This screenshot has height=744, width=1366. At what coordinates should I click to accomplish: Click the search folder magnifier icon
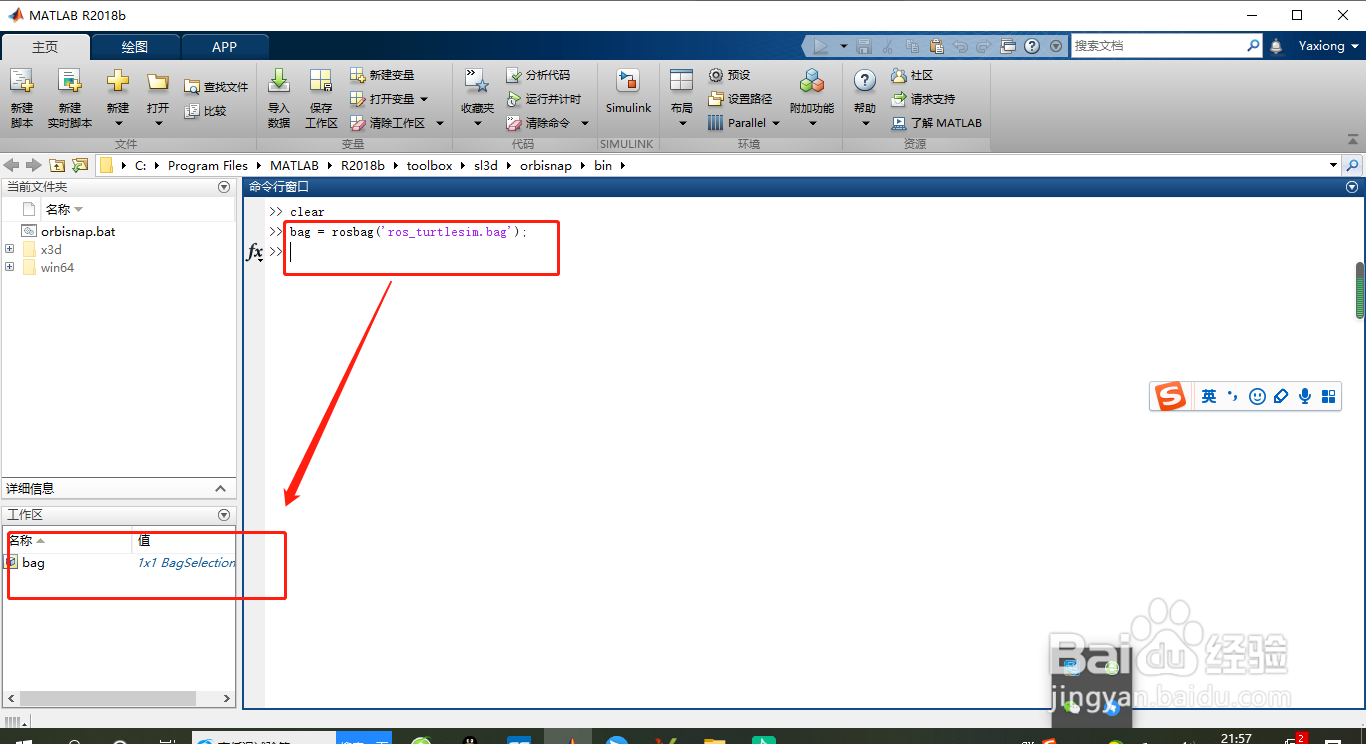1353,165
